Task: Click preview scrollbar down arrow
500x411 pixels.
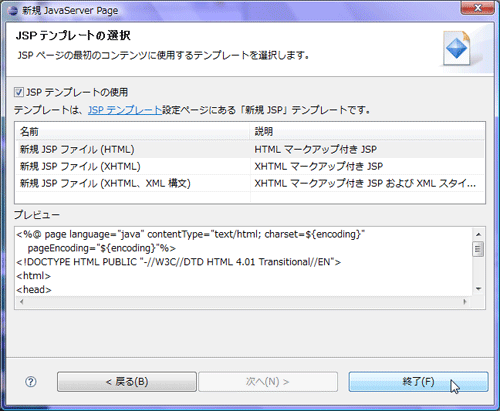Action: (478, 289)
